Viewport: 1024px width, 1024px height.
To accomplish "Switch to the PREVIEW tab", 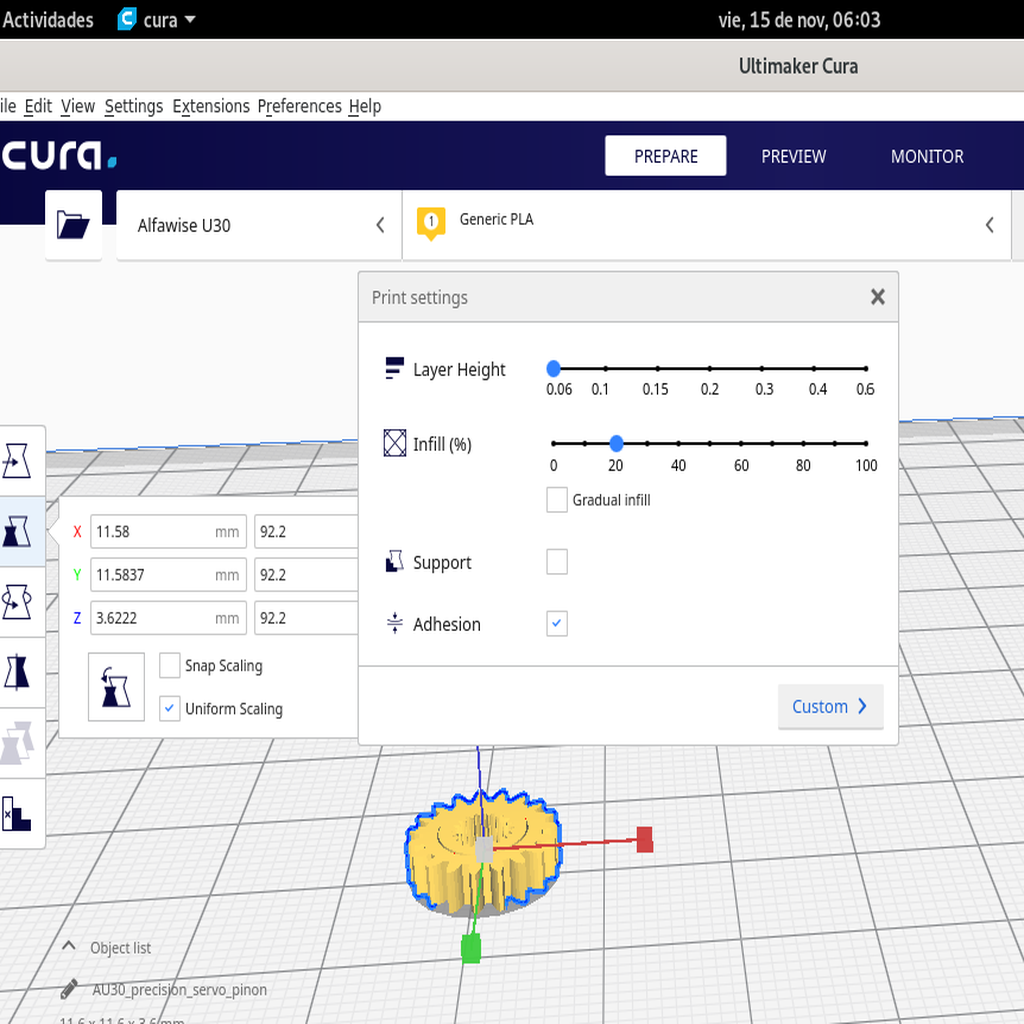I will tap(793, 156).
